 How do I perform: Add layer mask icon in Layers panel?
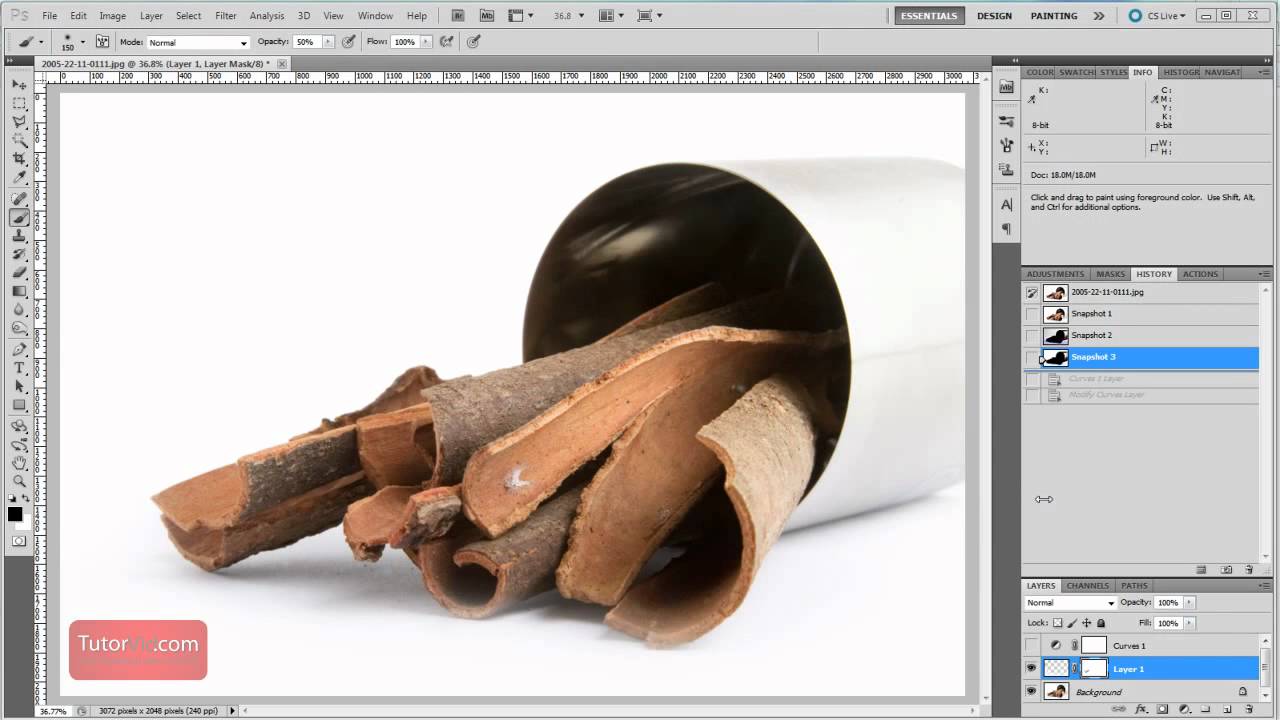click(1162, 709)
